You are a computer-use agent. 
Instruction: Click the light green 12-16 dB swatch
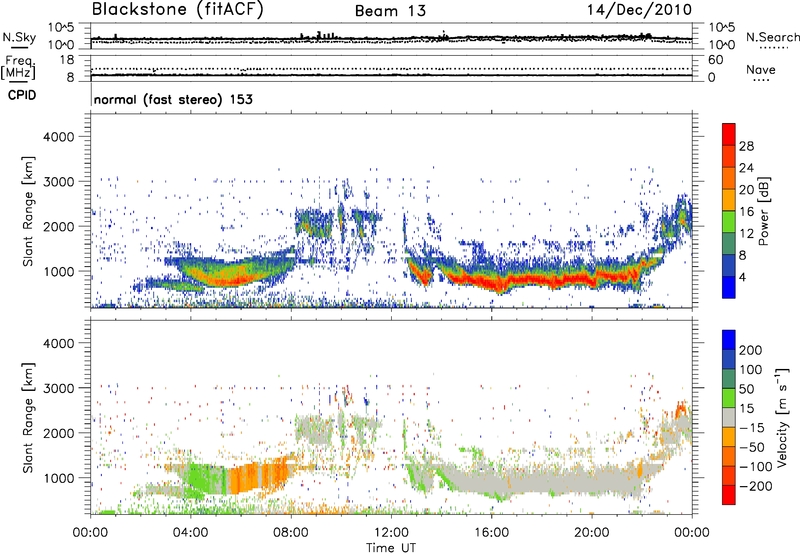pos(729,222)
